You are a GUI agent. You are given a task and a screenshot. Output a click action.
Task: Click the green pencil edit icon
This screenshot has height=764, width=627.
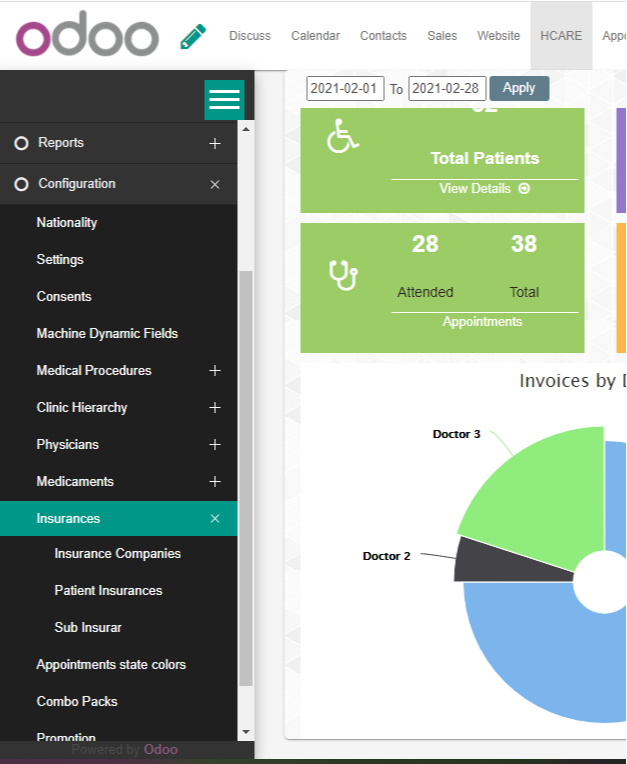click(193, 36)
